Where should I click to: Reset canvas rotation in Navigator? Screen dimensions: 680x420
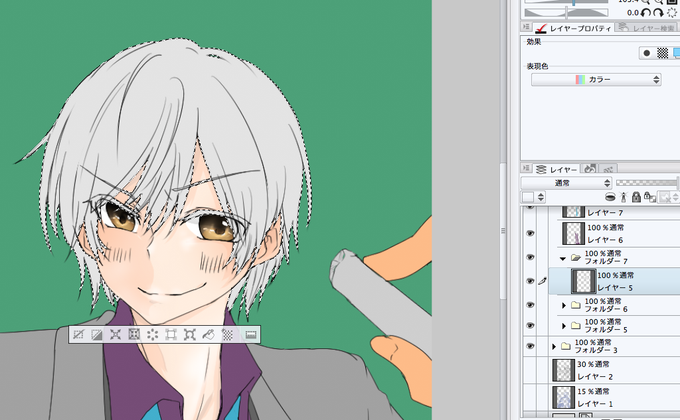pos(672,13)
